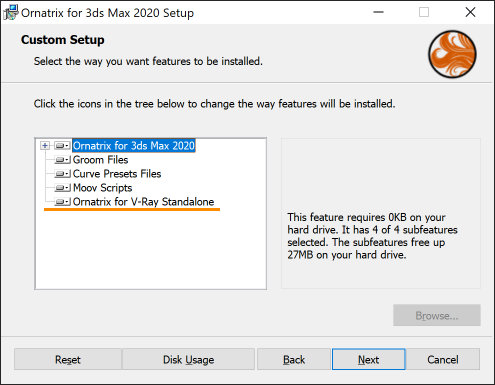Go Back to the previous setup step
Image resolution: width=495 pixels, height=385 pixels.
coord(294,359)
